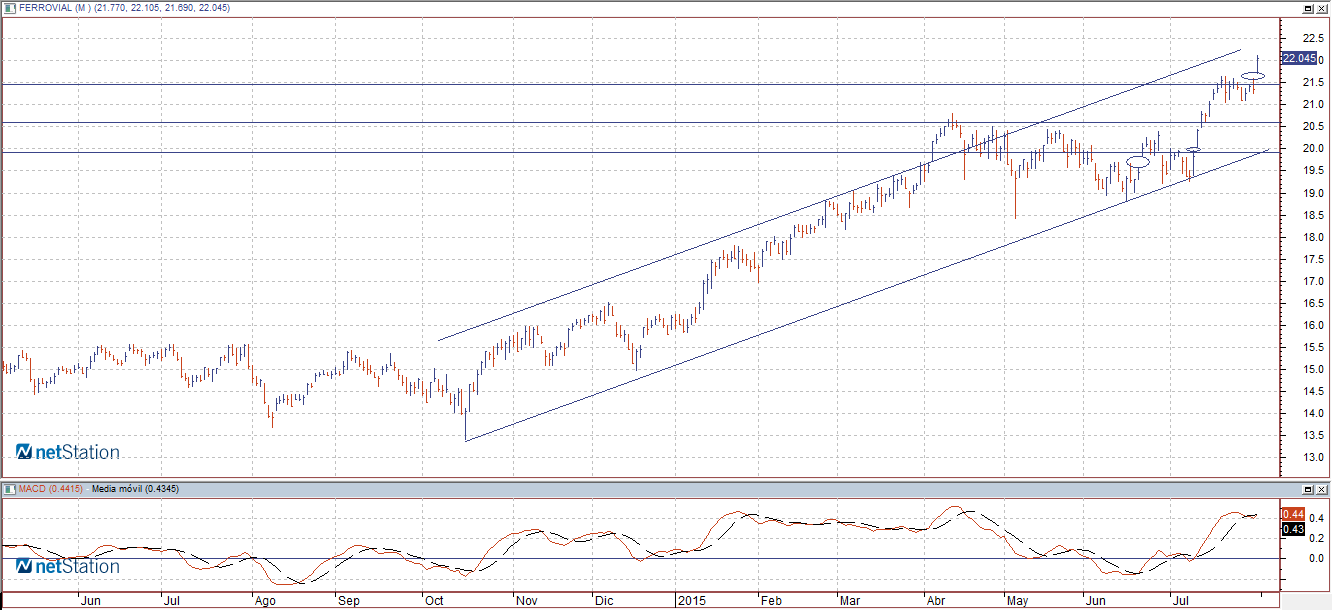The height and width of the screenshot is (610, 1332).
Task: Close the MACD indicator panel
Action: 1322,489
